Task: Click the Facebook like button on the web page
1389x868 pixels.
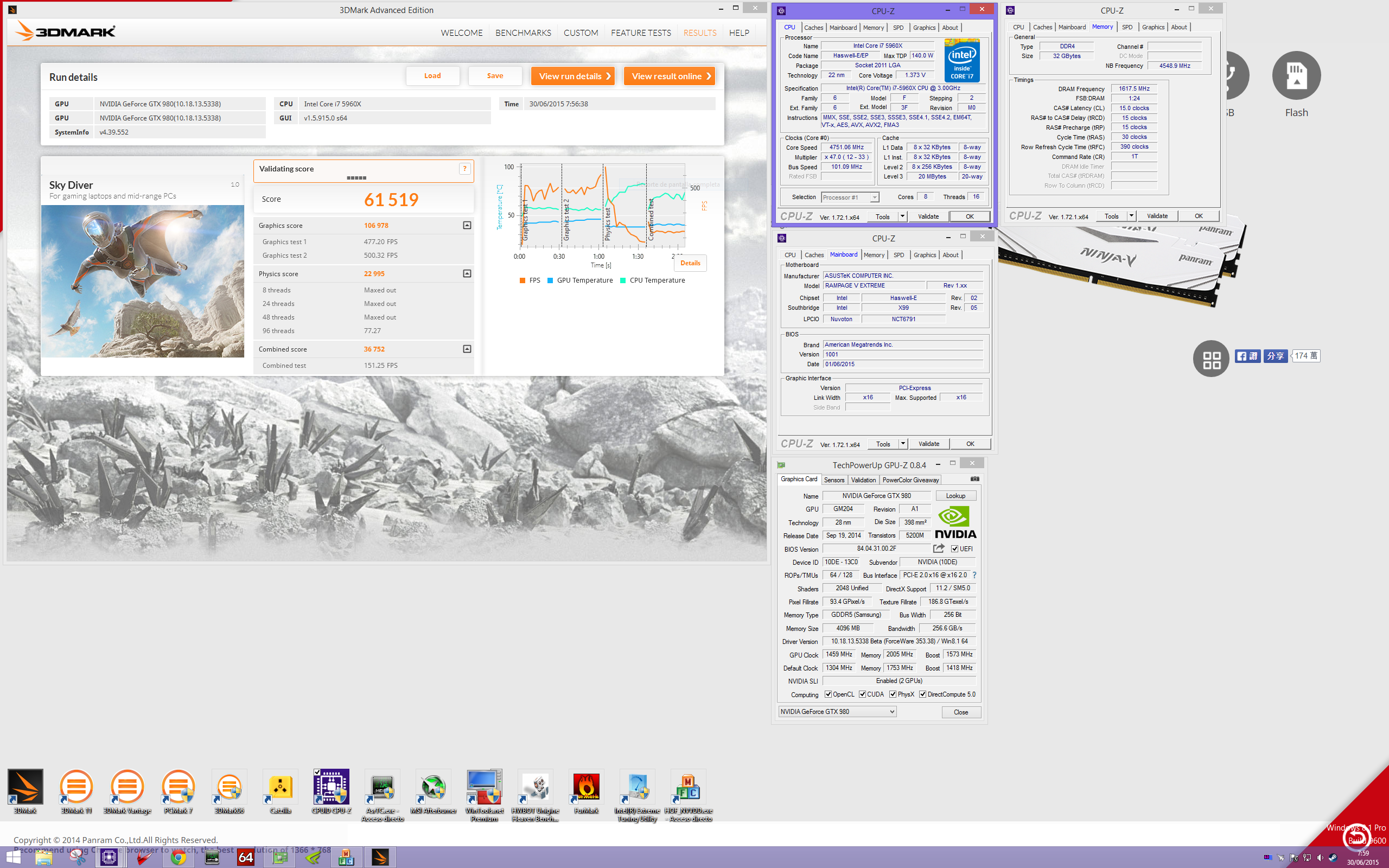Action: (1247, 356)
